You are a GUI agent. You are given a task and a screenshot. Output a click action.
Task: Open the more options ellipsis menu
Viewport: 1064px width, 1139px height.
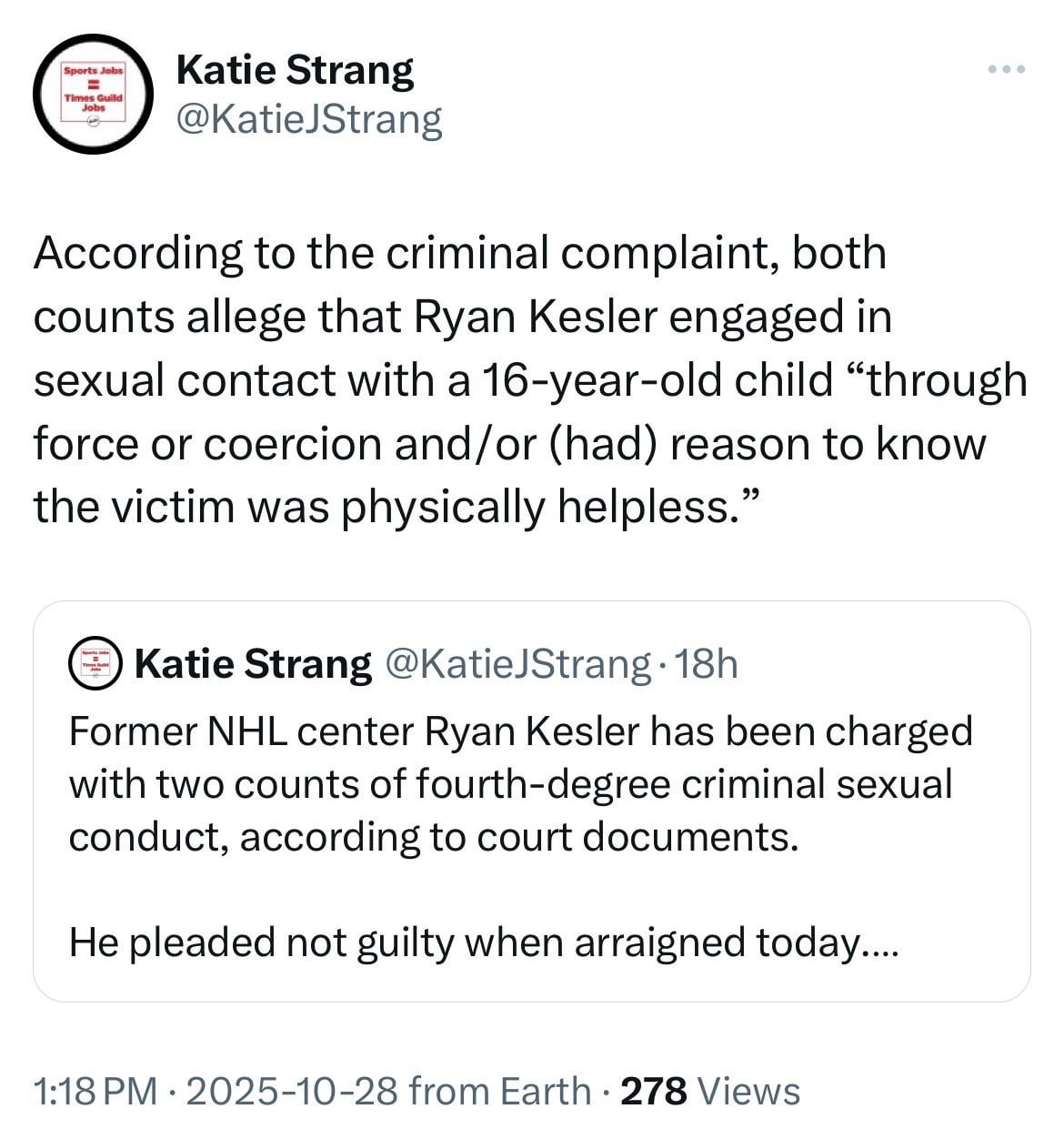pos(1008,69)
